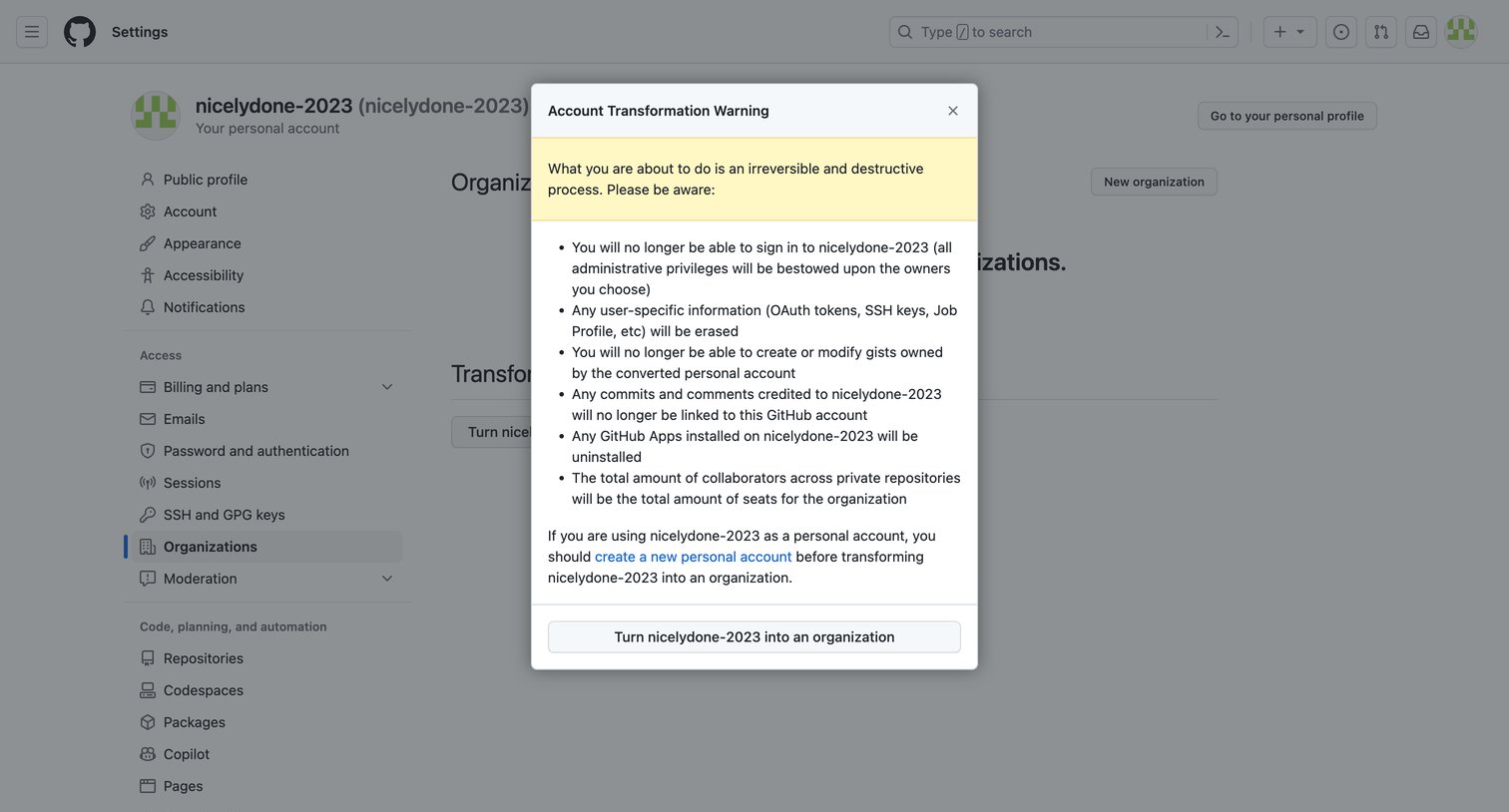Click the nicelydone-2023 profile avatar
The image size is (1509, 812).
click(x=156, y=116)
